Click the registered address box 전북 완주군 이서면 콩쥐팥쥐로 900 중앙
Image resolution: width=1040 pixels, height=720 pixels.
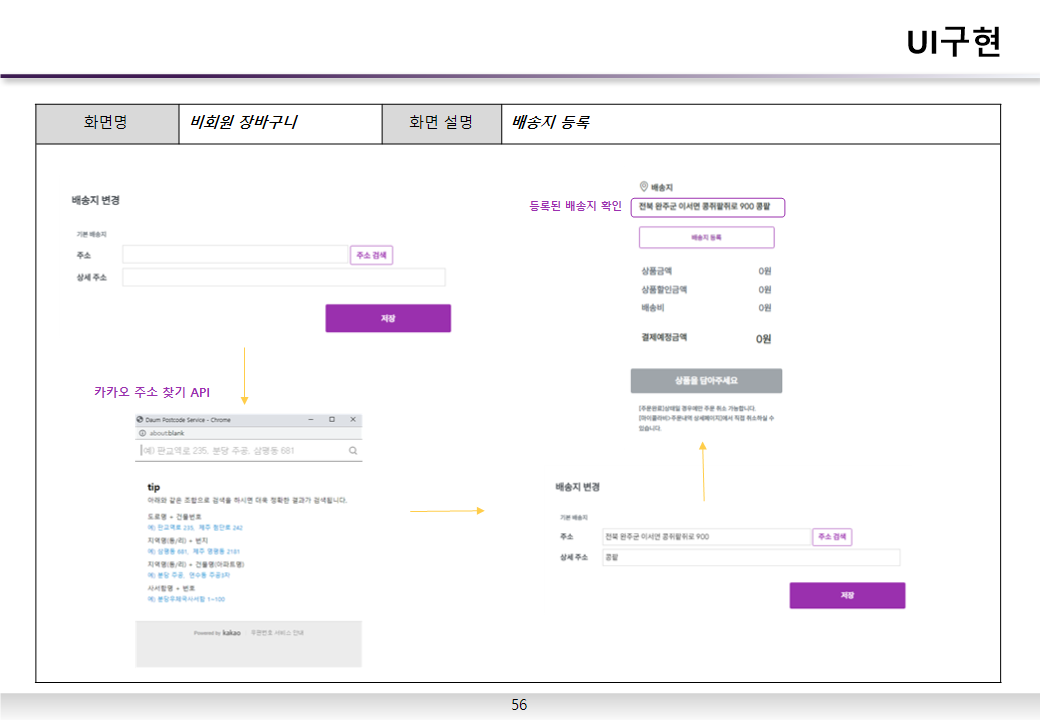(708, 207)
